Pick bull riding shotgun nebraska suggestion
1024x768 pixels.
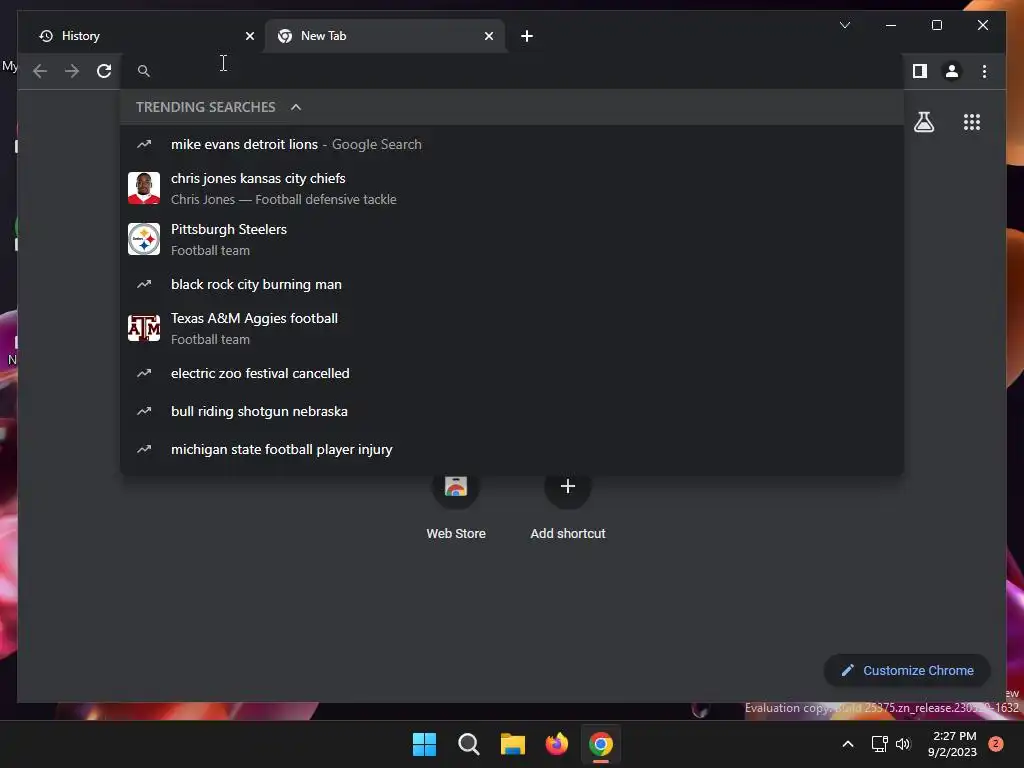512,411
